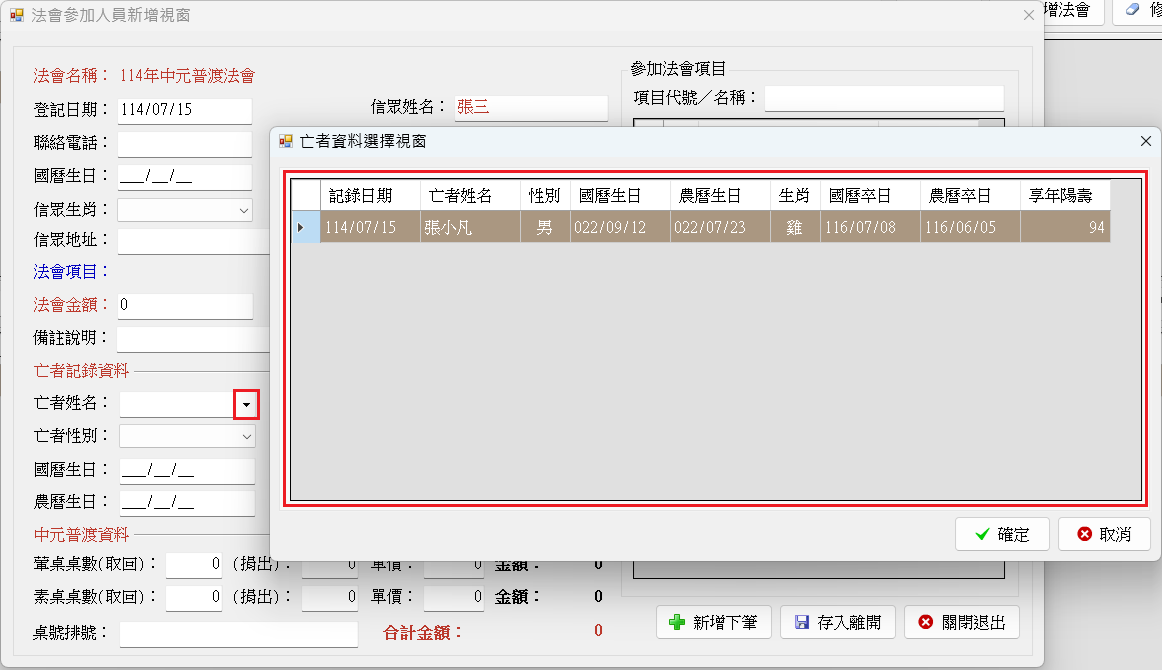Focus the 聯絡電話 input field

(185, 144)
